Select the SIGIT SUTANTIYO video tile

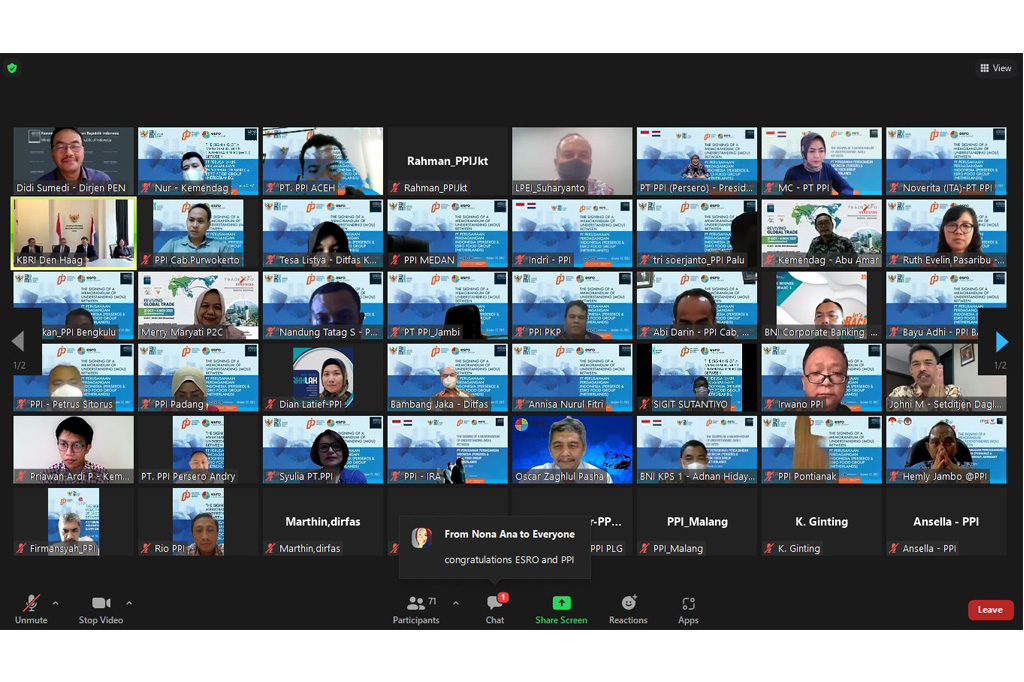[697, 378]
